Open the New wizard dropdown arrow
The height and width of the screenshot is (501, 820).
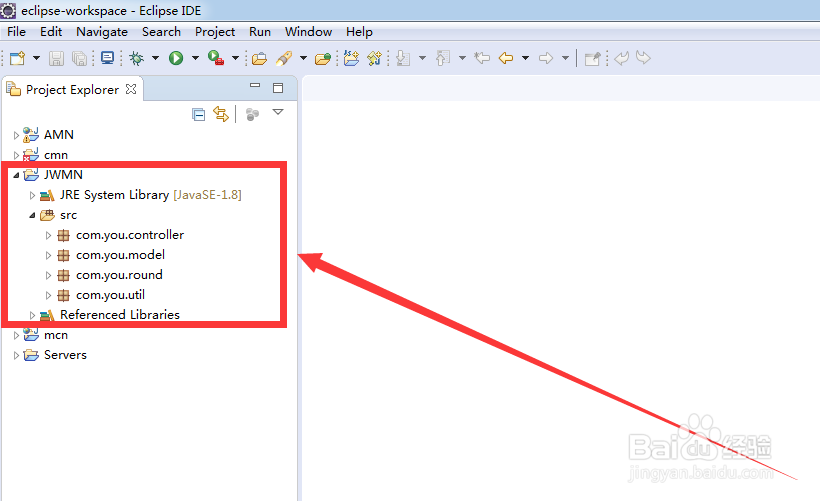[x=36, y=58]
